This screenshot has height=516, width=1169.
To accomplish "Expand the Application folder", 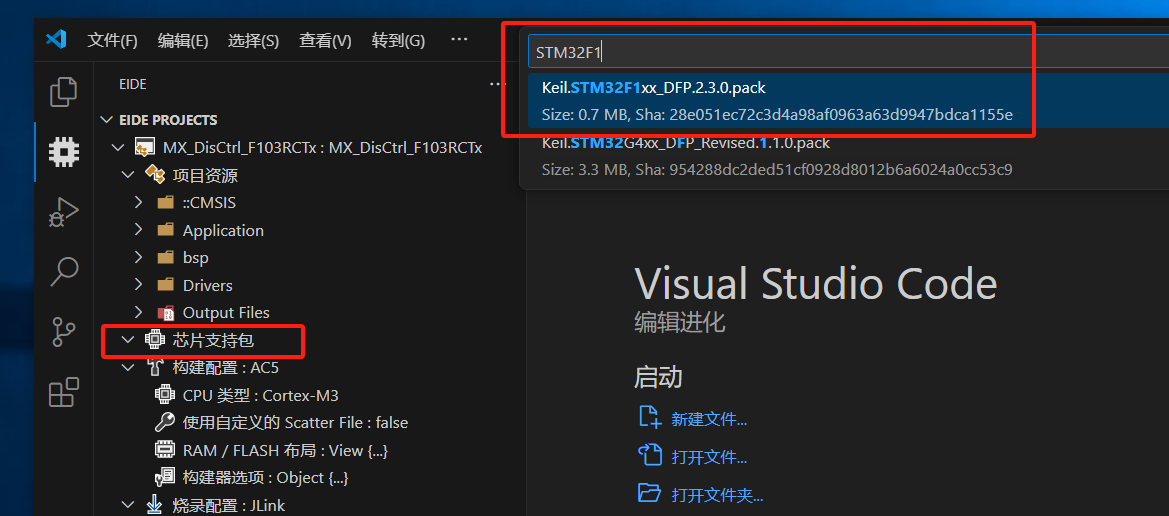I will pos(138,230).
